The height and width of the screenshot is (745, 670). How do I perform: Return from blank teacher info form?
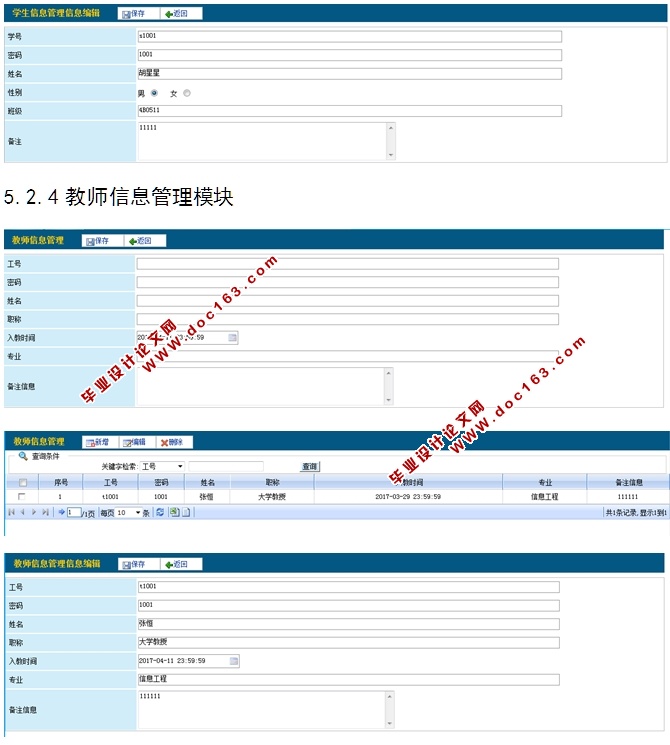coord(144,241)
